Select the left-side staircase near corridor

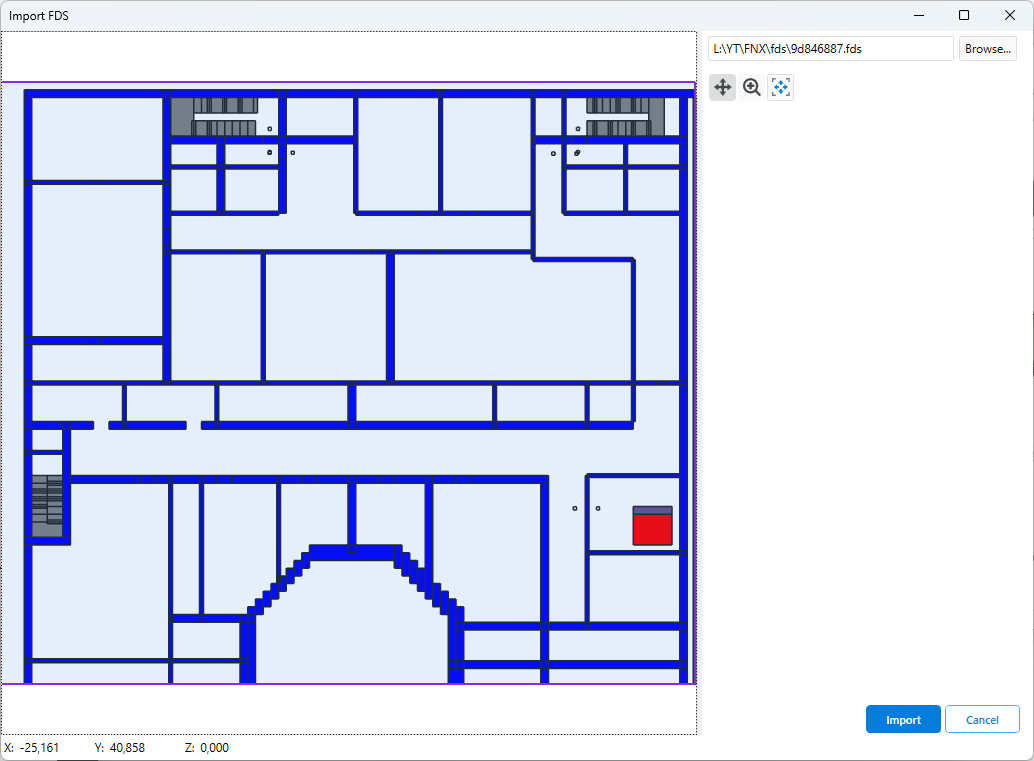47,507
